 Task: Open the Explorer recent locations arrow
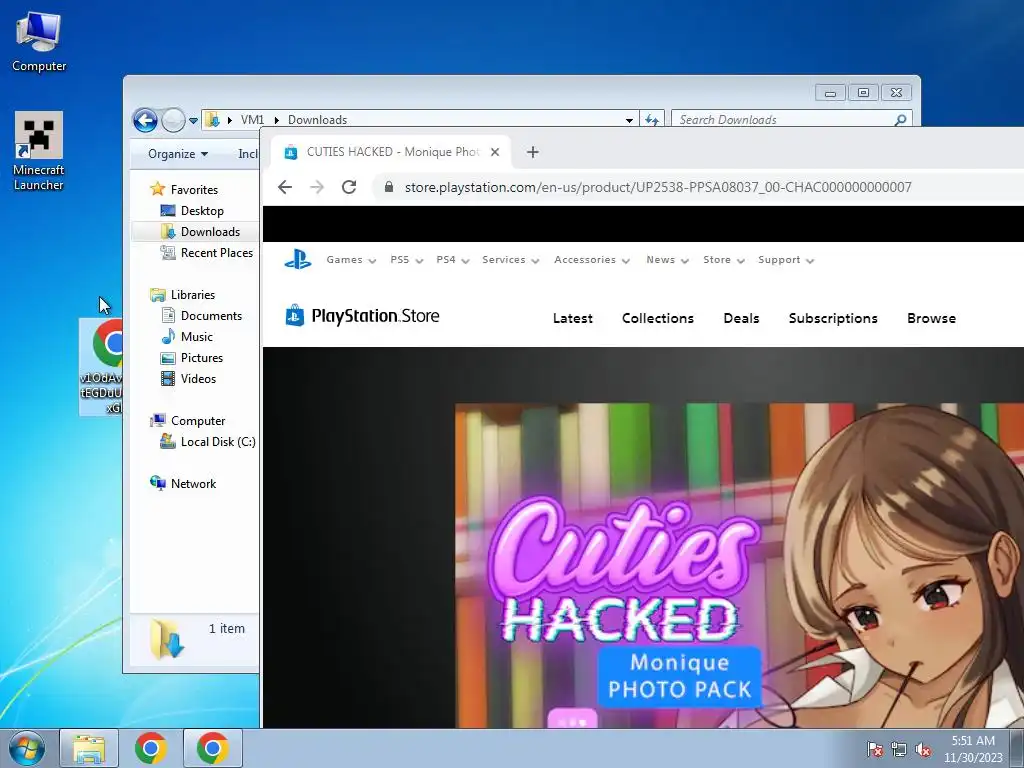tap(193, 120)
